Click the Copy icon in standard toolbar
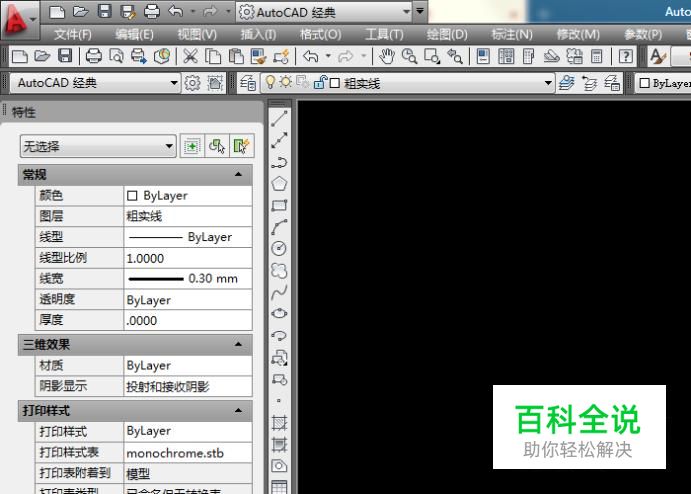Screen dimensions: 691x494 [x=213, y=56]
